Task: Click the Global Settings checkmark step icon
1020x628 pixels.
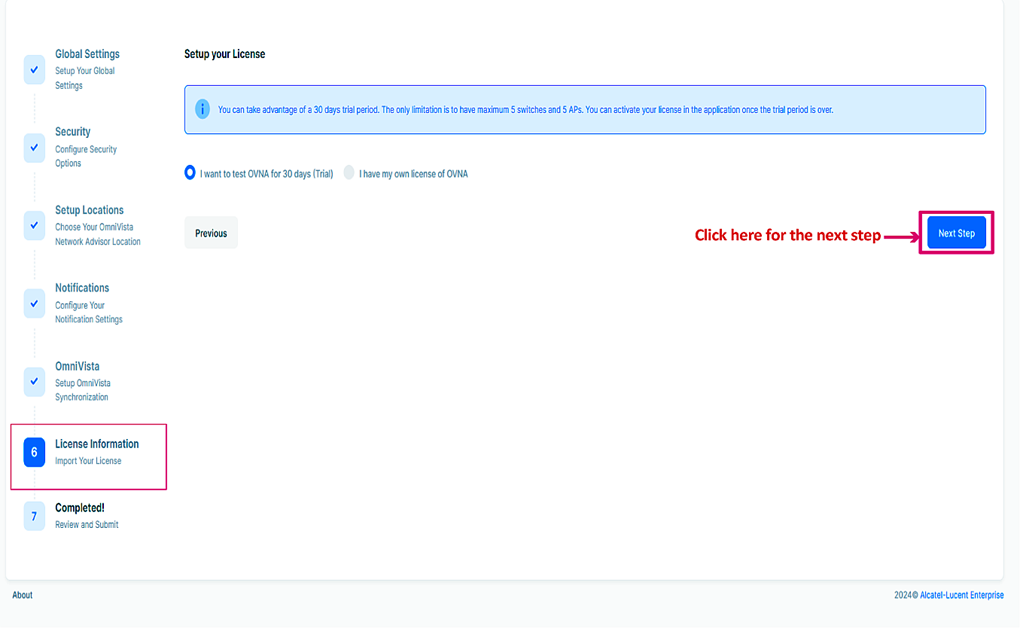Action: pos(34,70)
